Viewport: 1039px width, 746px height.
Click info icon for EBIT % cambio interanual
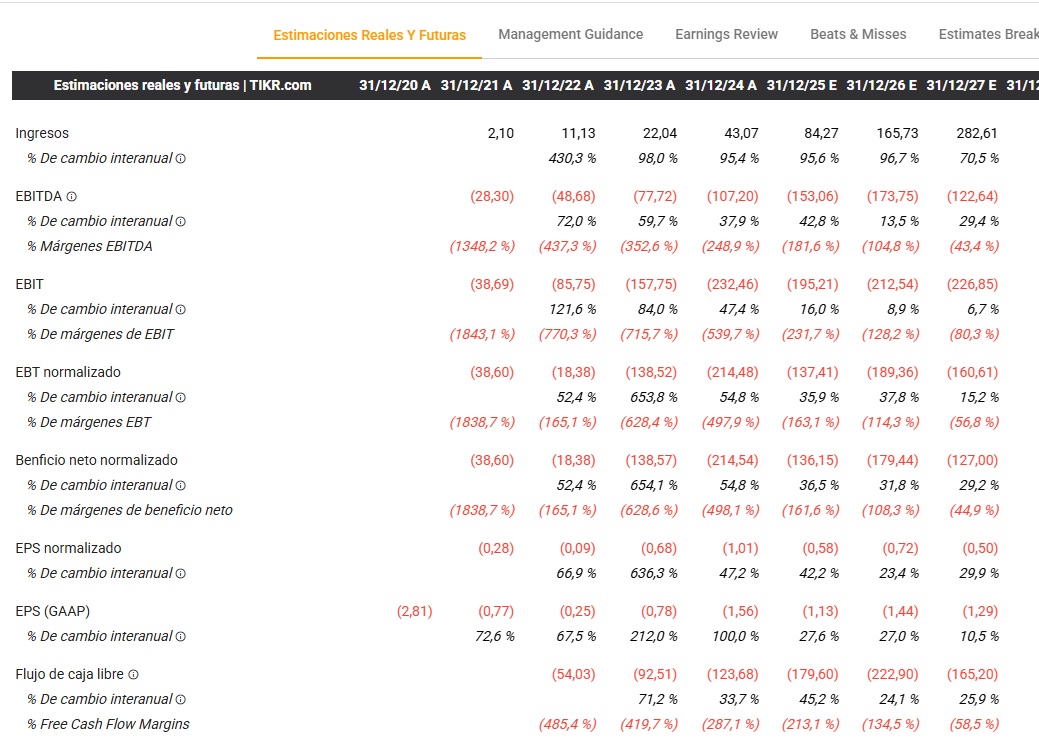[x=181, y=310]
